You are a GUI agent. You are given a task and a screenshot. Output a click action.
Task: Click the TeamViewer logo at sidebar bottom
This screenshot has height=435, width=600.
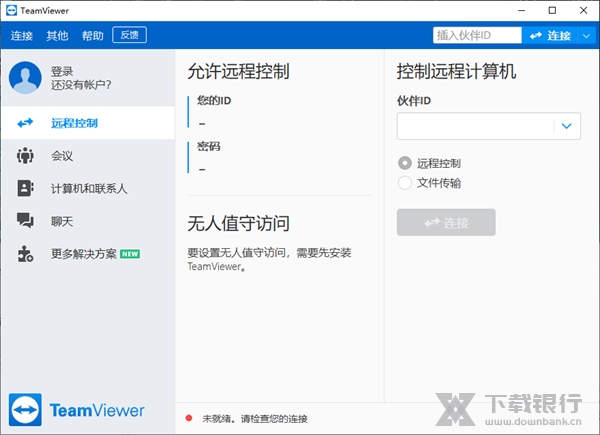coord(77,410)
